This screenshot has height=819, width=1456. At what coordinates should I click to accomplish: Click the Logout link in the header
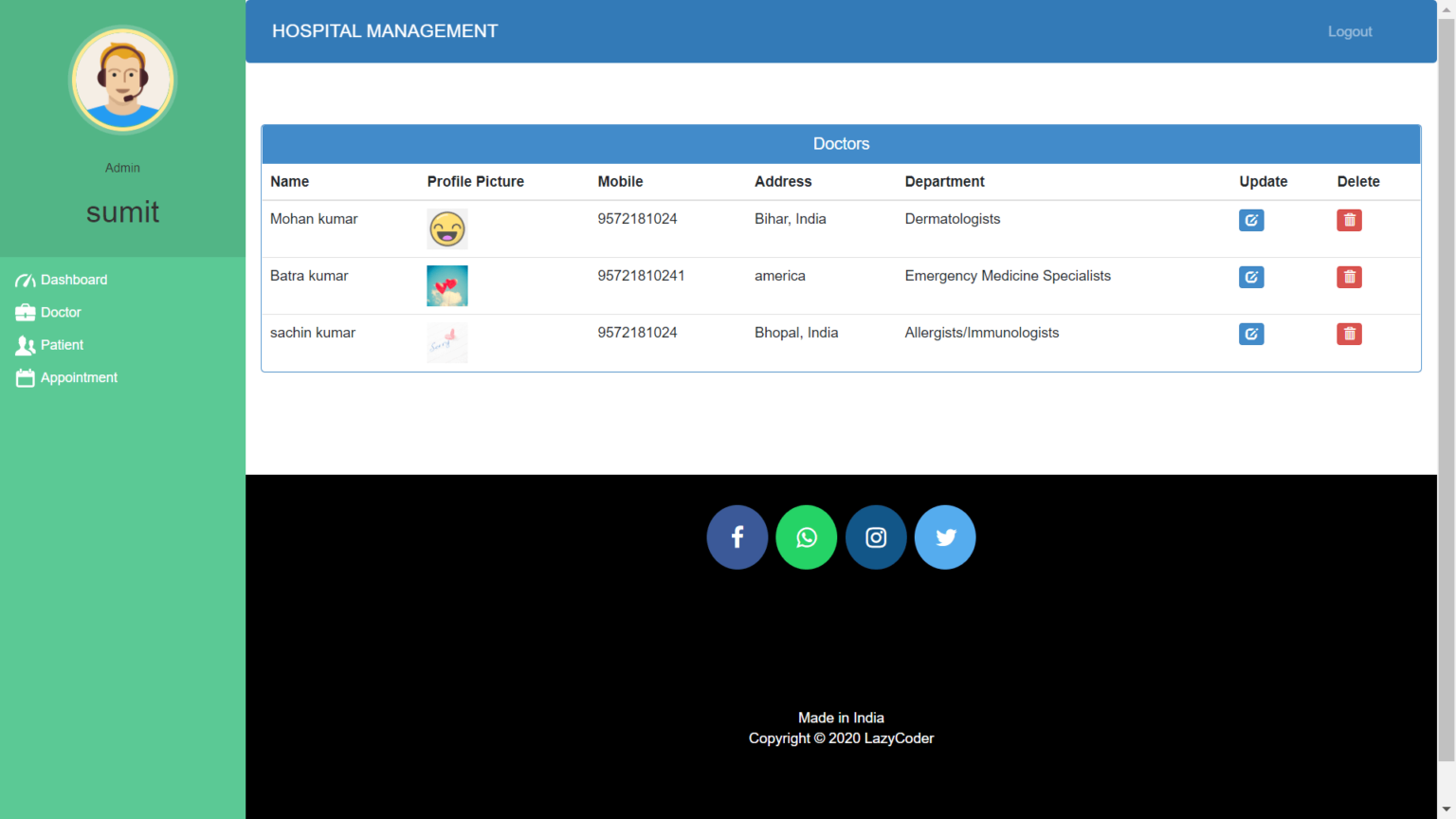(1349, 31)
